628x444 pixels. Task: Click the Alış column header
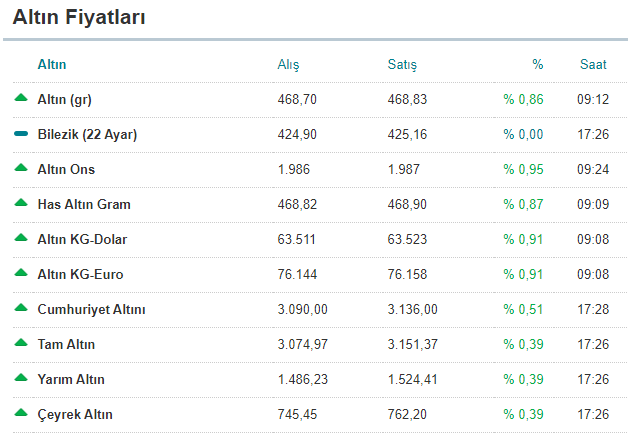pos(288,65)
